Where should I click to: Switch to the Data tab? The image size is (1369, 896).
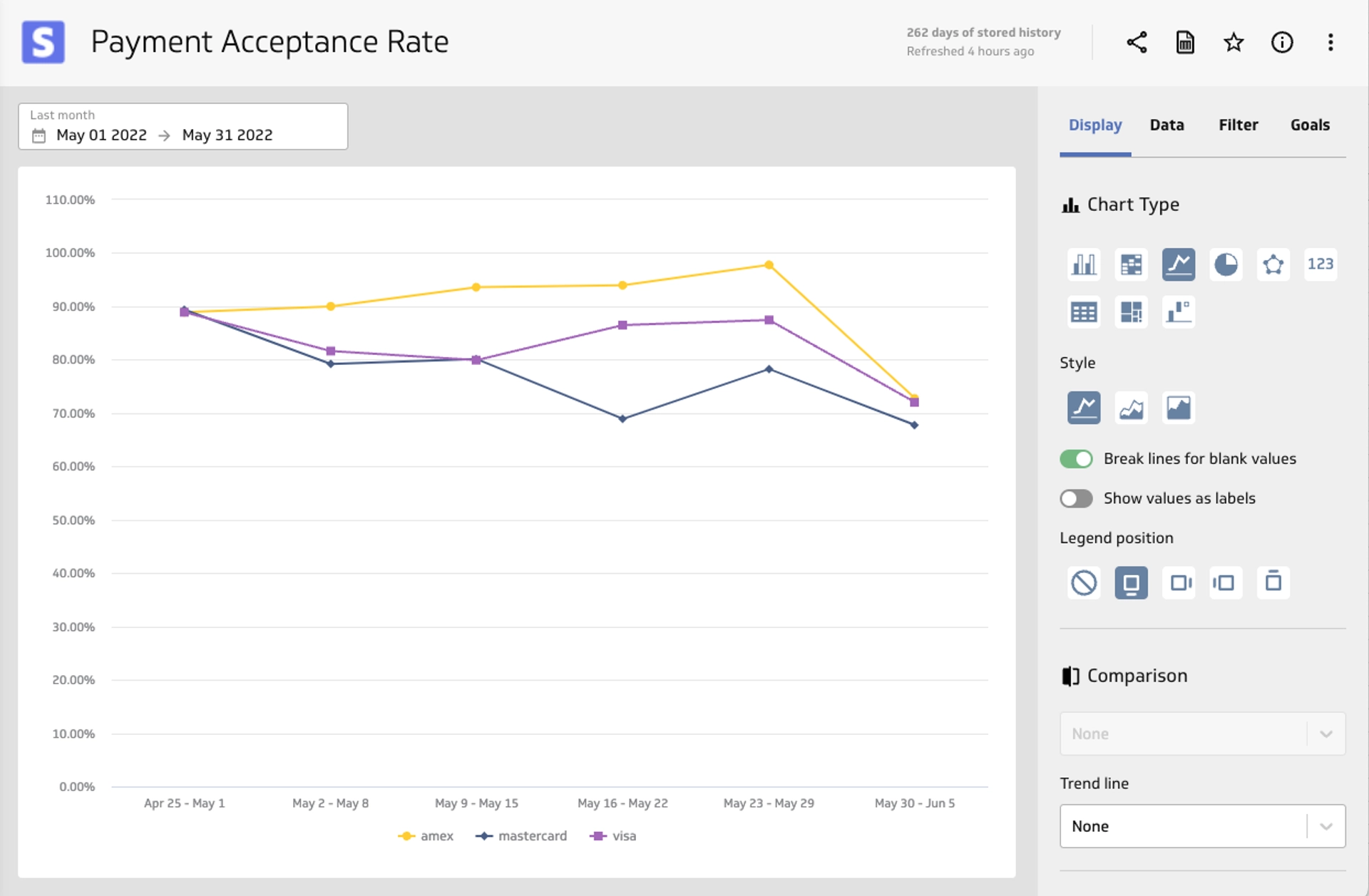[x=1167, y=125]
